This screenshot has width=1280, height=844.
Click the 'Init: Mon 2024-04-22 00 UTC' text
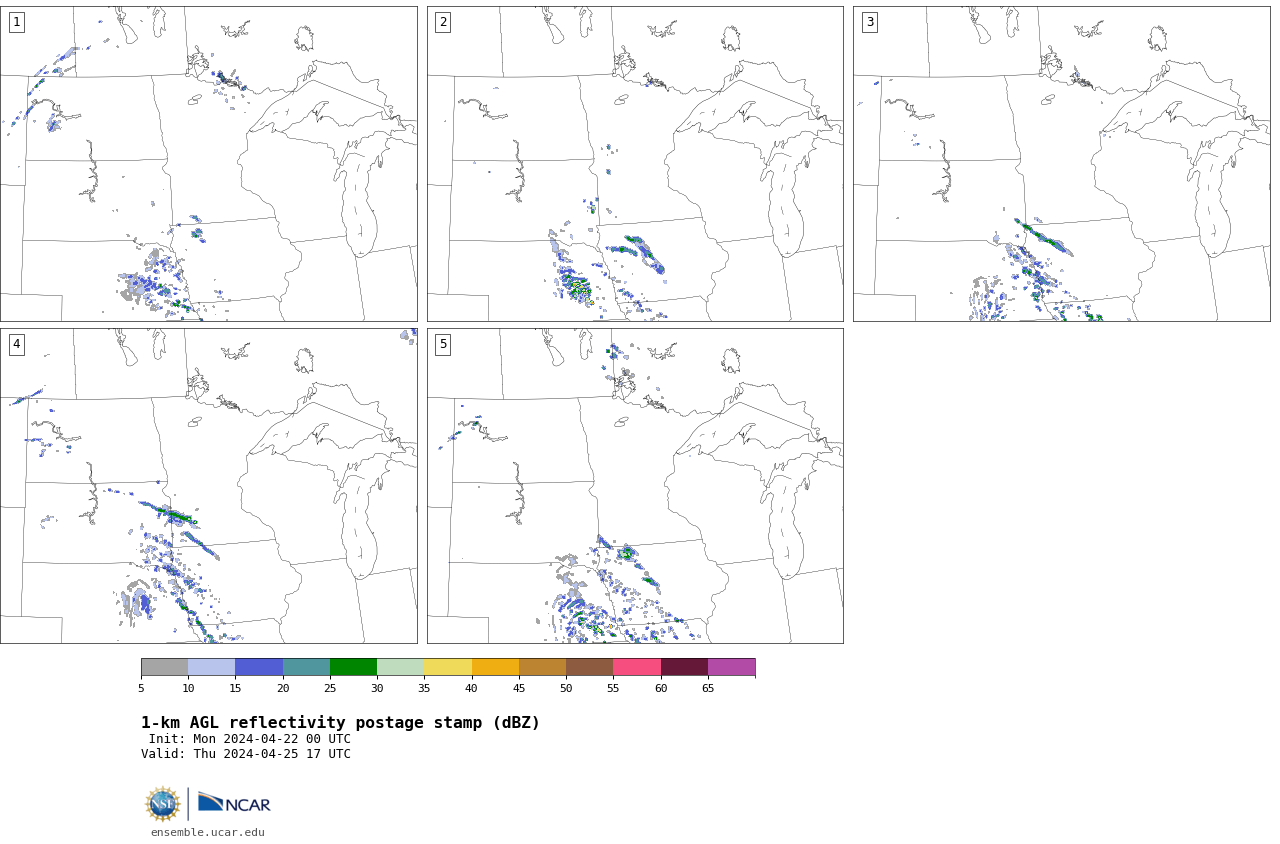point(250,739)
